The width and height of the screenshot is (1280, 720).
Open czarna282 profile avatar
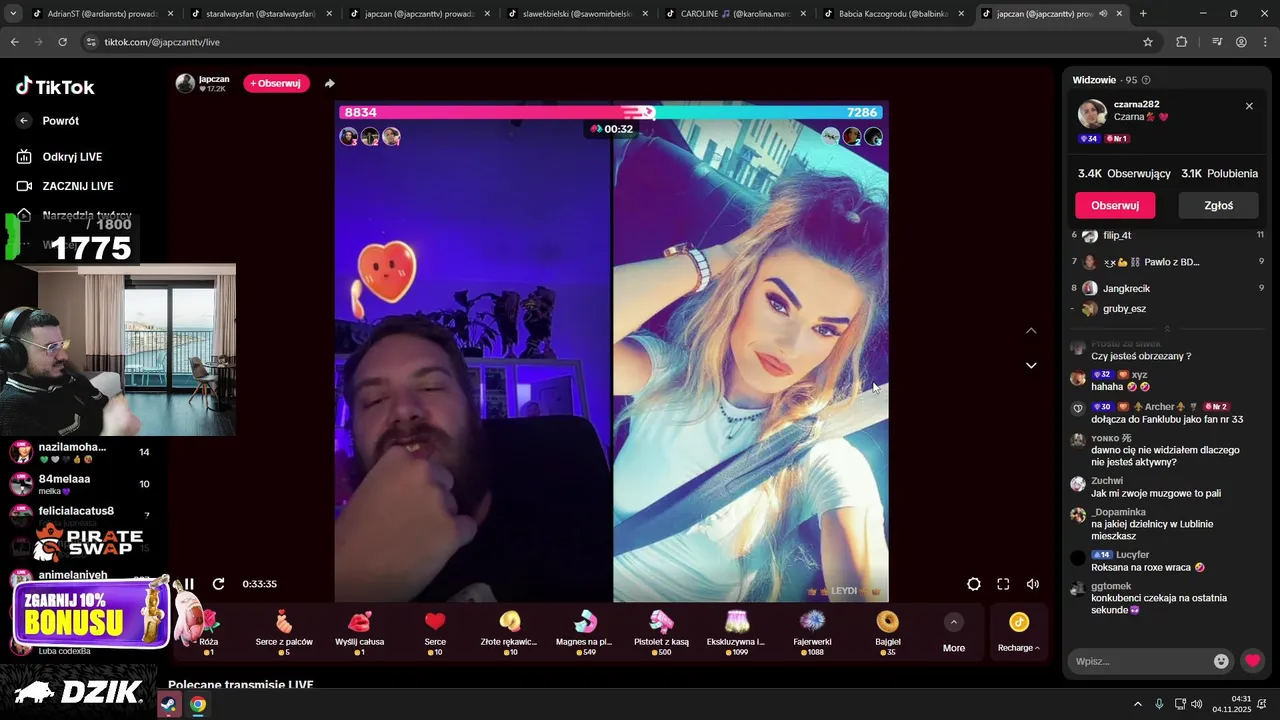(x=1091, y=113)
